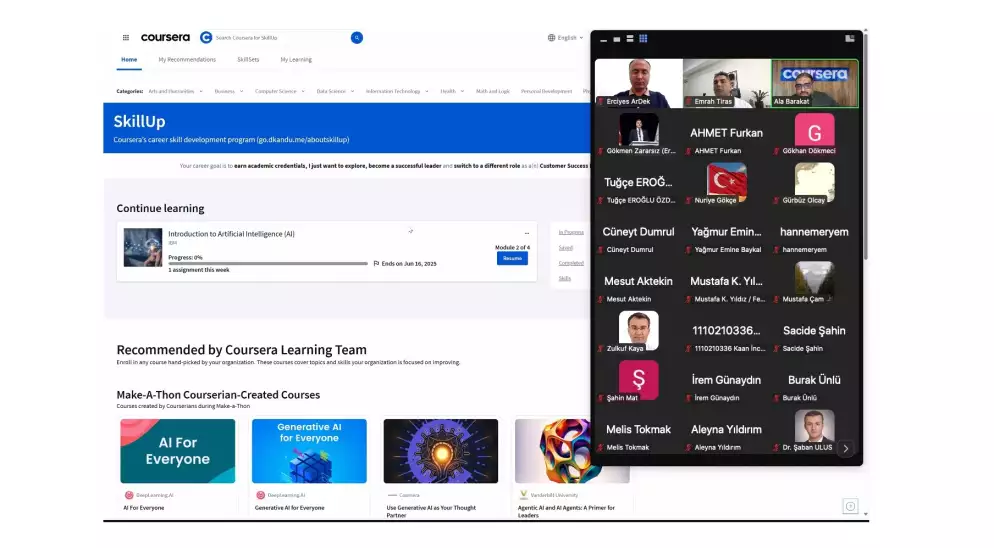The width and height of the screenshot is (994, 548).
Task: Click Gökmen Zararsız's profile photo
Action: pos(638,130)
